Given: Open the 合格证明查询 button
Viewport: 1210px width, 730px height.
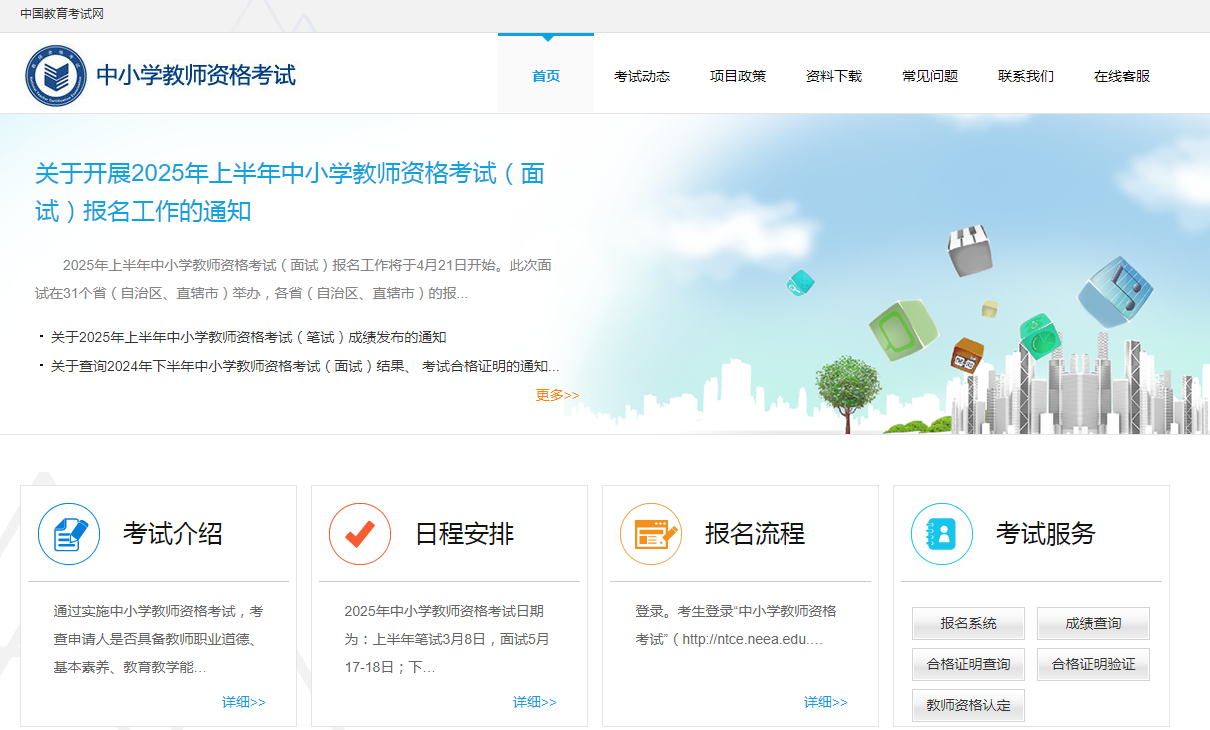Looking at the screenshot, I should (968, 664).
